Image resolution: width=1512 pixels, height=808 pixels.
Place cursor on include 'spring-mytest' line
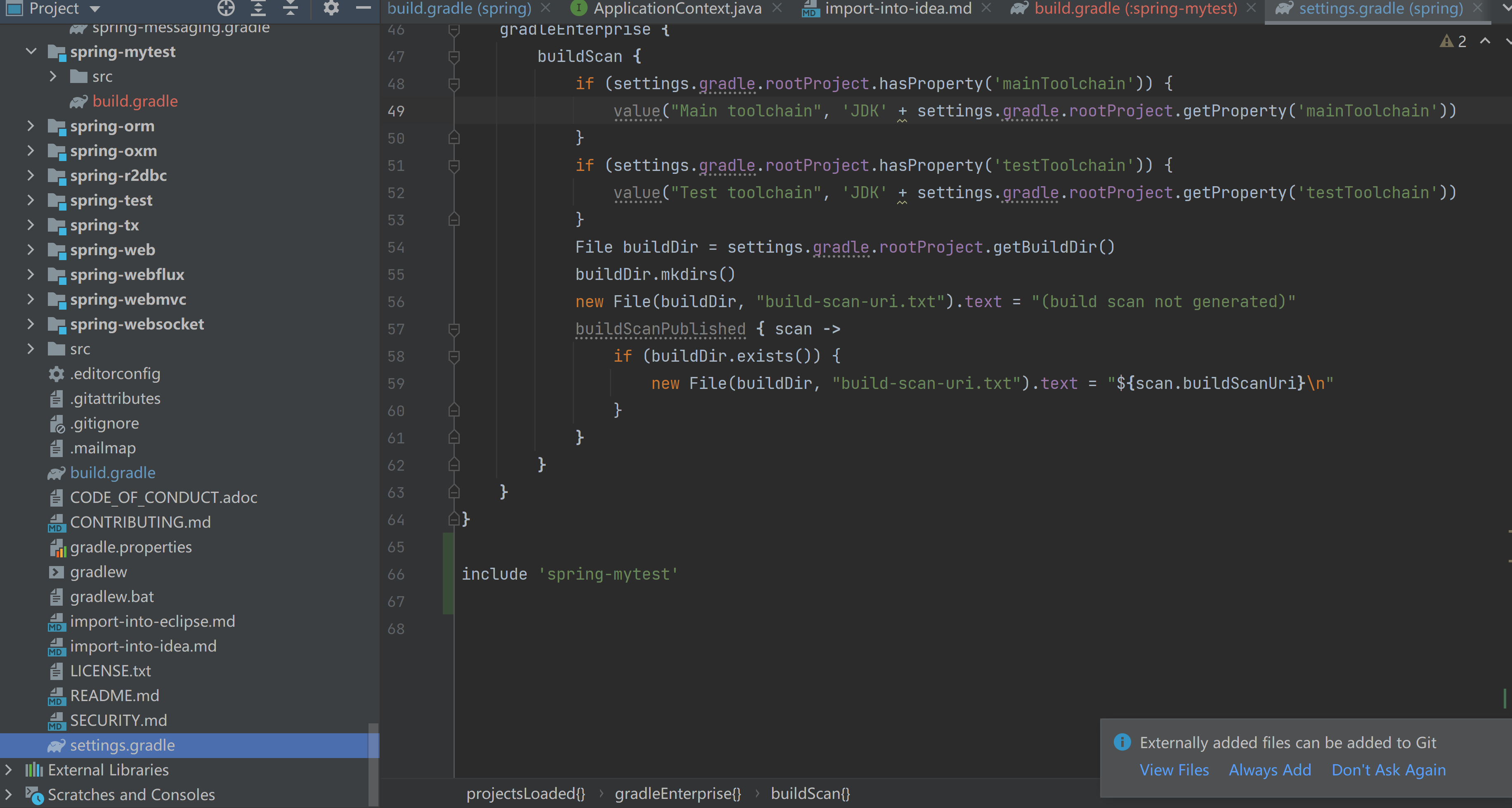point(569,574)
